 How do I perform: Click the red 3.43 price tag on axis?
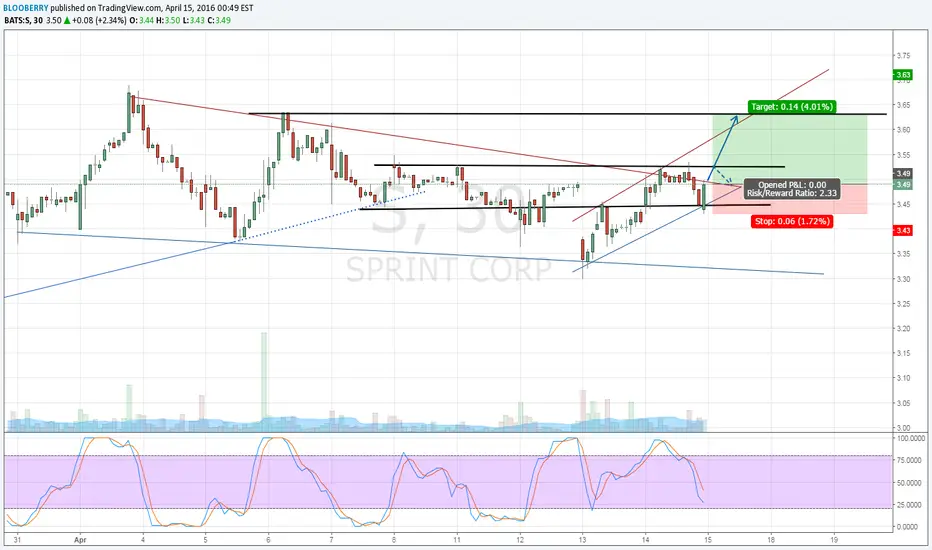903,230
